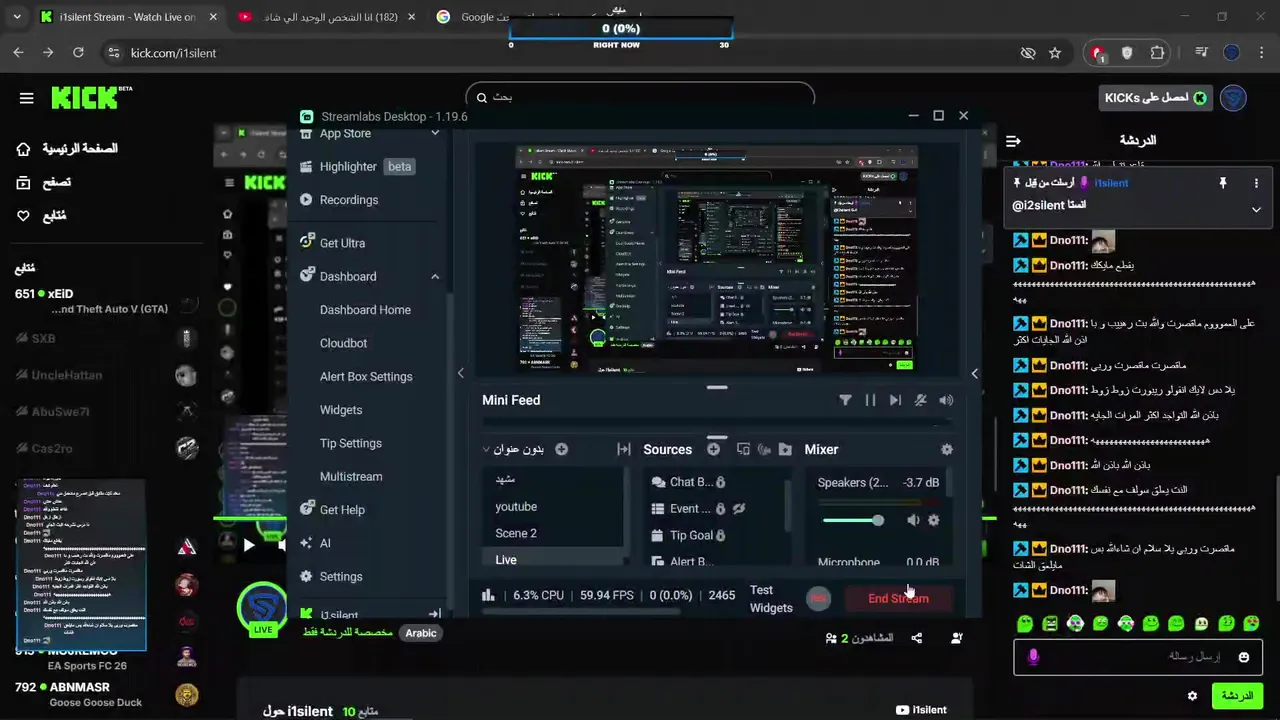Viewport: 1280px width, 720px height.
Task: Add a new scene with plus icon
Action: [x=561, y=449]
